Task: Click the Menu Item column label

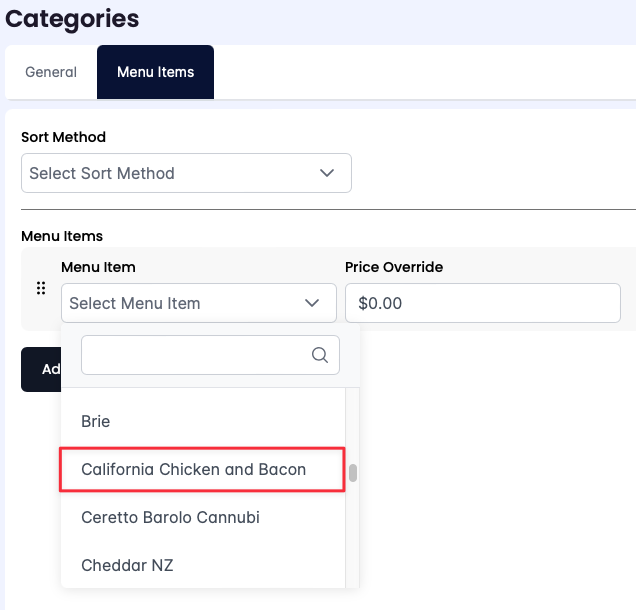Action: (98, 267)
